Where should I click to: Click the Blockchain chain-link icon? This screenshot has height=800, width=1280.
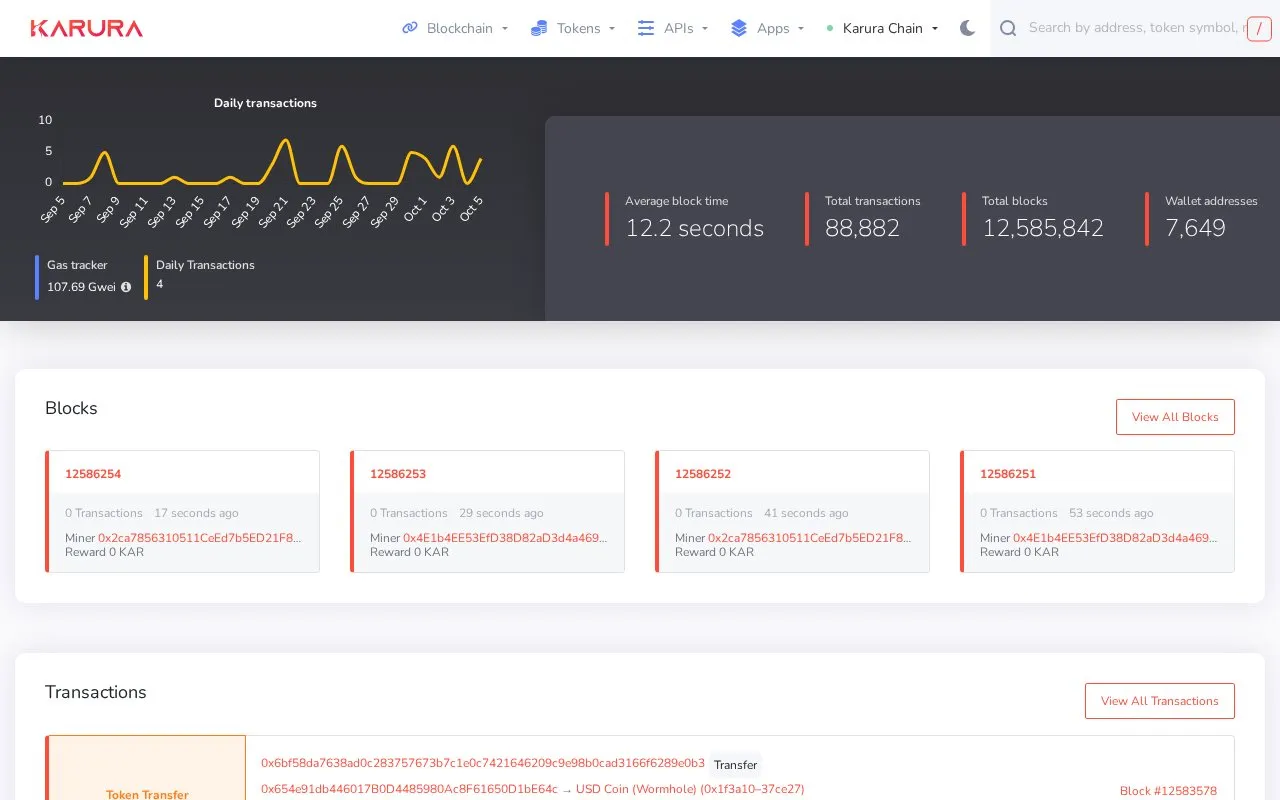click(410, 28)
